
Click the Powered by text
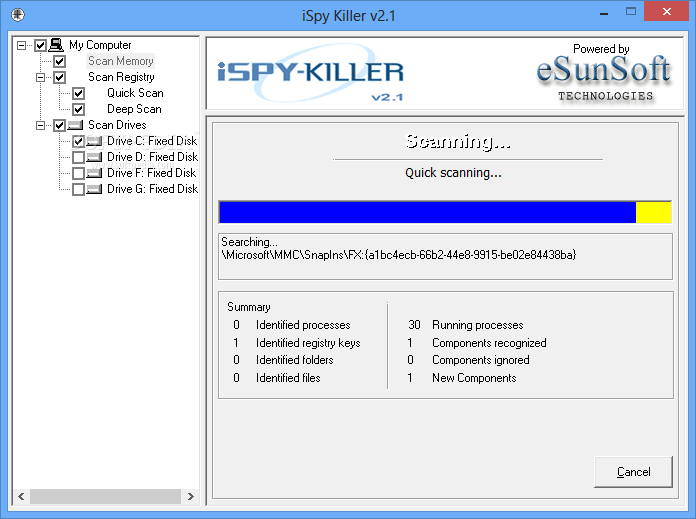(601, 48)
